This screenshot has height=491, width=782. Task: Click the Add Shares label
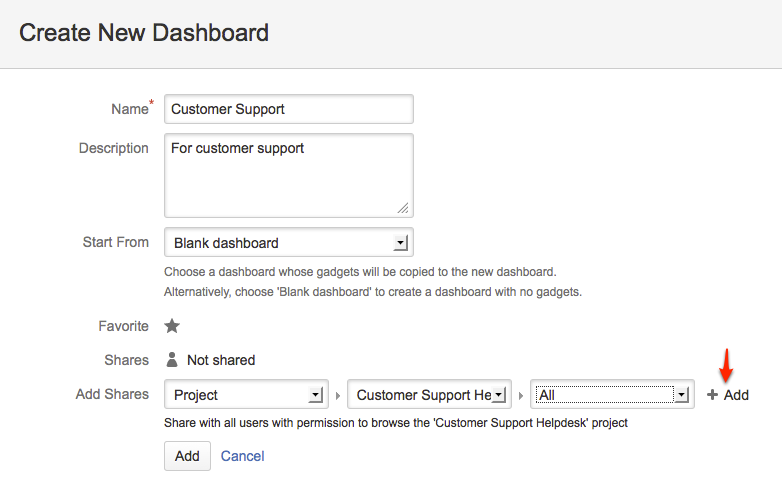112,394
